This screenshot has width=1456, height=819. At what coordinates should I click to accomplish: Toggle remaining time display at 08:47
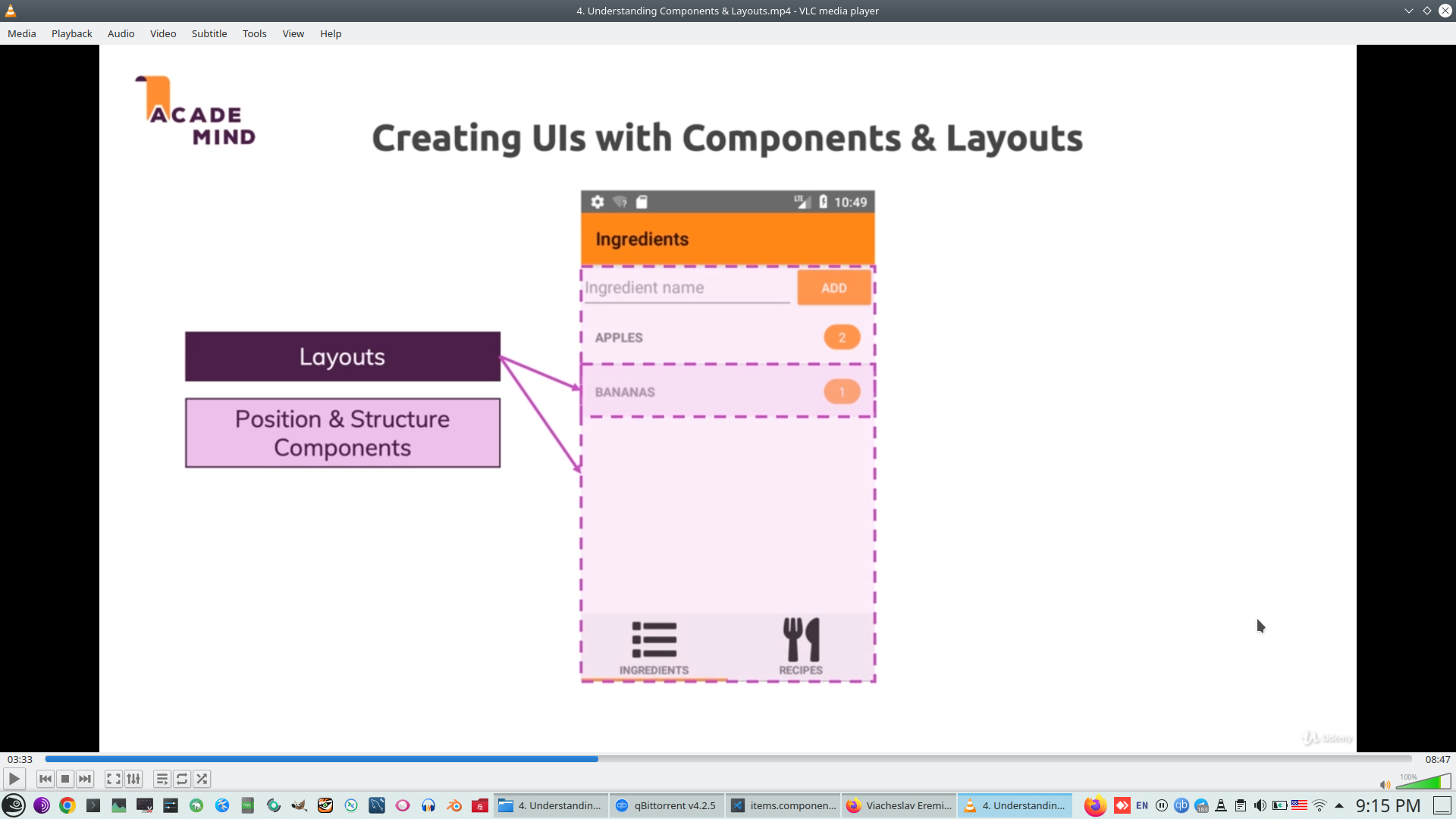(x=1437, y=759)
